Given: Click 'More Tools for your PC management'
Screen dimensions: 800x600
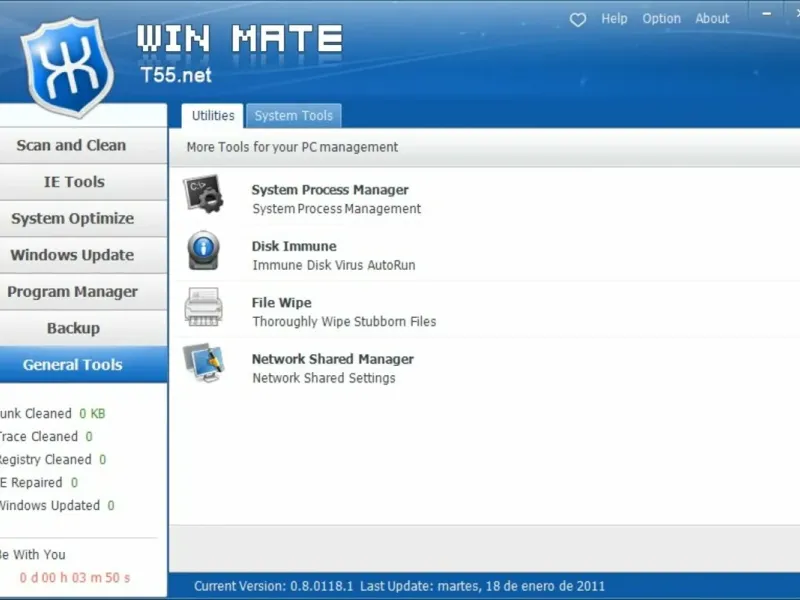Looking at the screenshot, I should pyautogui.click(x=292, y=147).
